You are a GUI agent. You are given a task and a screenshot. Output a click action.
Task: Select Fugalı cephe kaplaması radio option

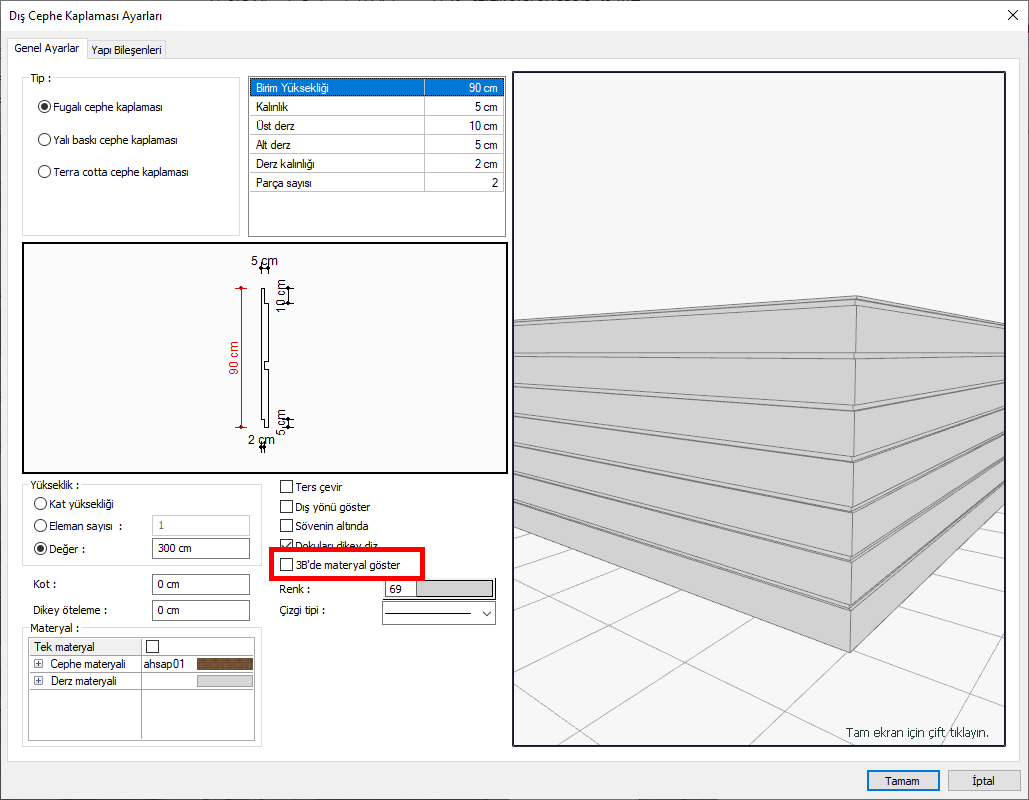click(x=44, y=107)
